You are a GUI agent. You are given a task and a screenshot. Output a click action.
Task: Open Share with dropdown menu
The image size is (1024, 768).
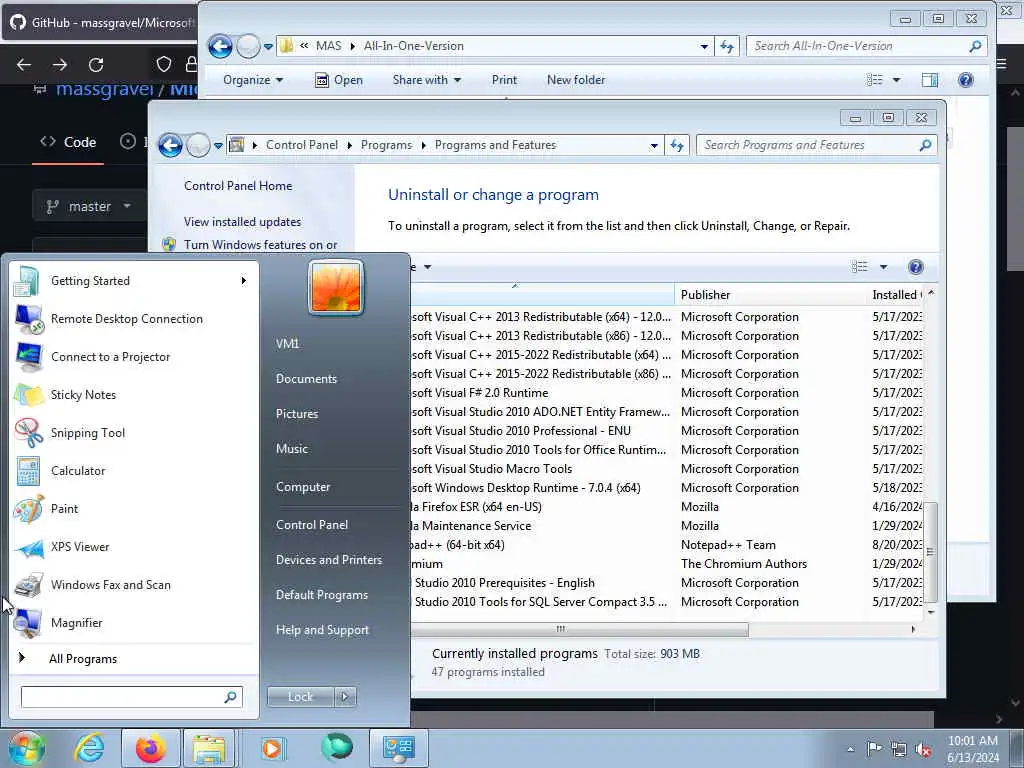coord(426,80)
